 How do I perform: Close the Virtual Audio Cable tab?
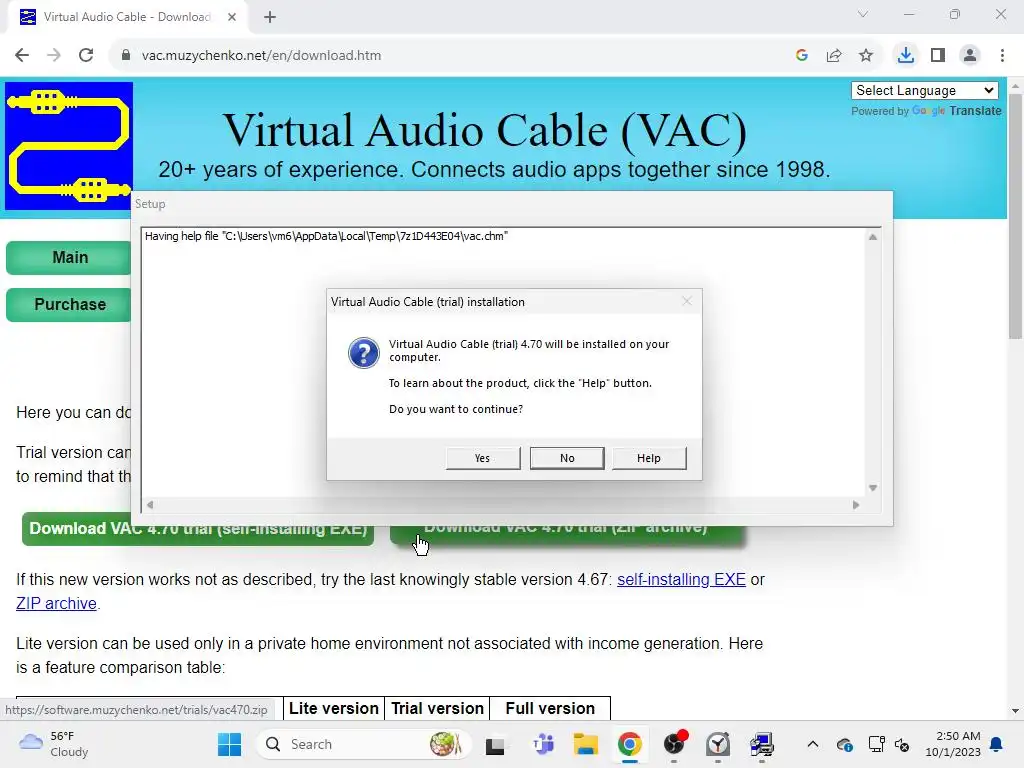[232, 17]
